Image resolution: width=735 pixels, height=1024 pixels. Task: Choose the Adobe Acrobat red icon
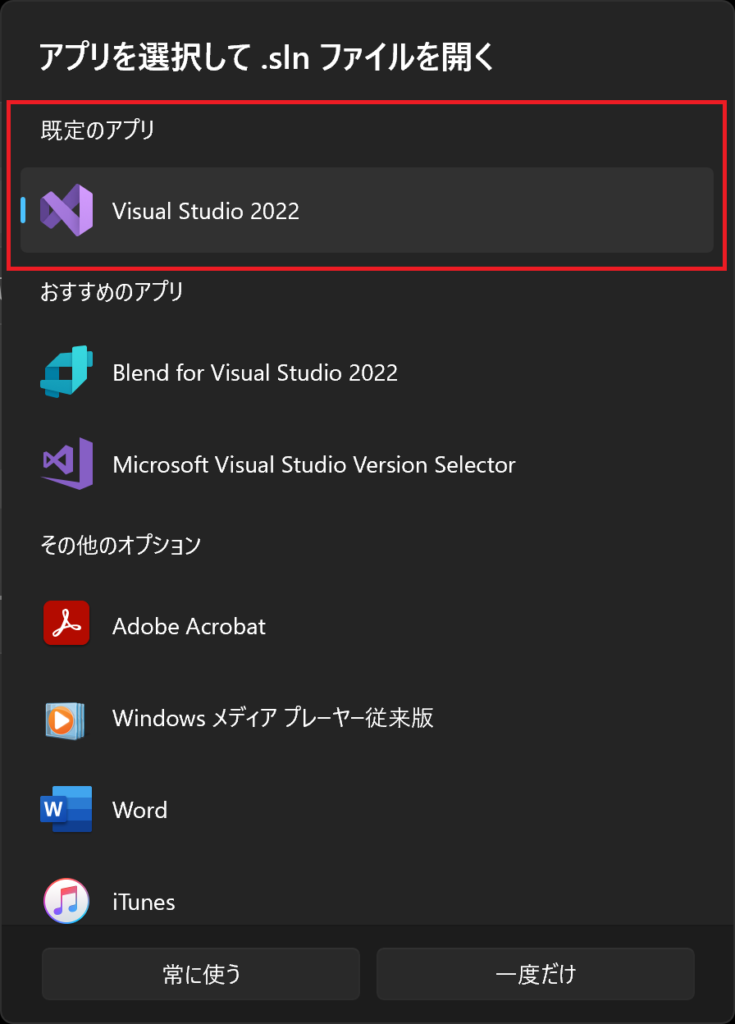tap(67, 623)
